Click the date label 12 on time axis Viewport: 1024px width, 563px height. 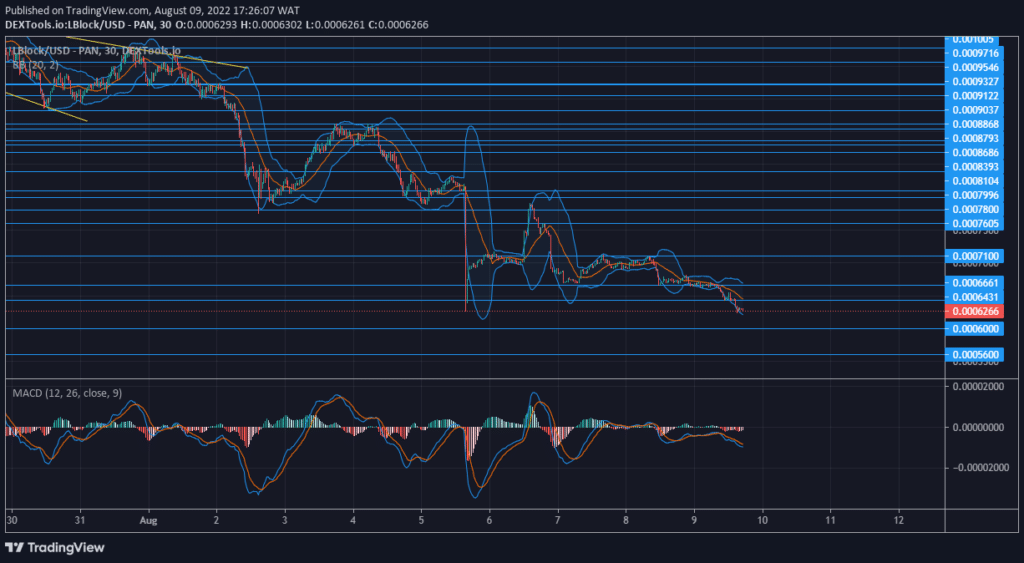click(x=899, y=521)
